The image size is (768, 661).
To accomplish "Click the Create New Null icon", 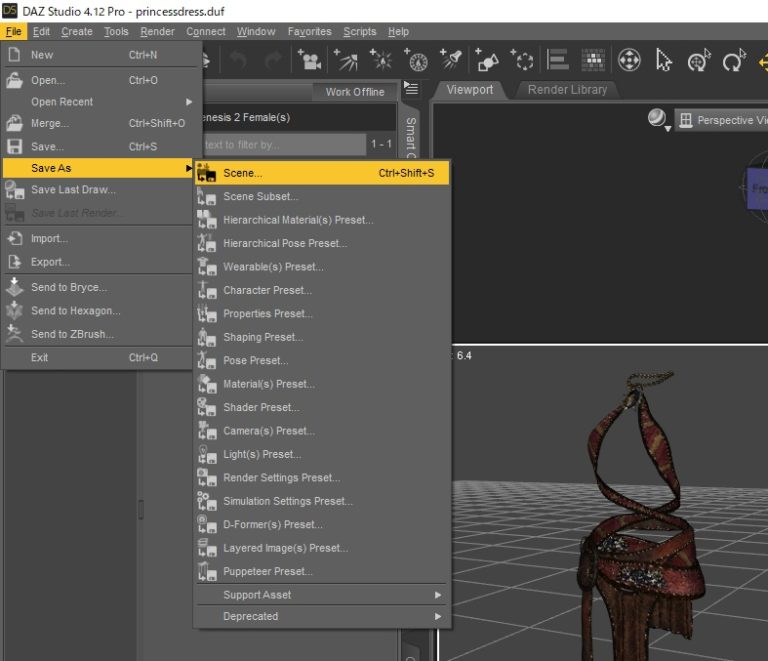I will pos(521,61).
